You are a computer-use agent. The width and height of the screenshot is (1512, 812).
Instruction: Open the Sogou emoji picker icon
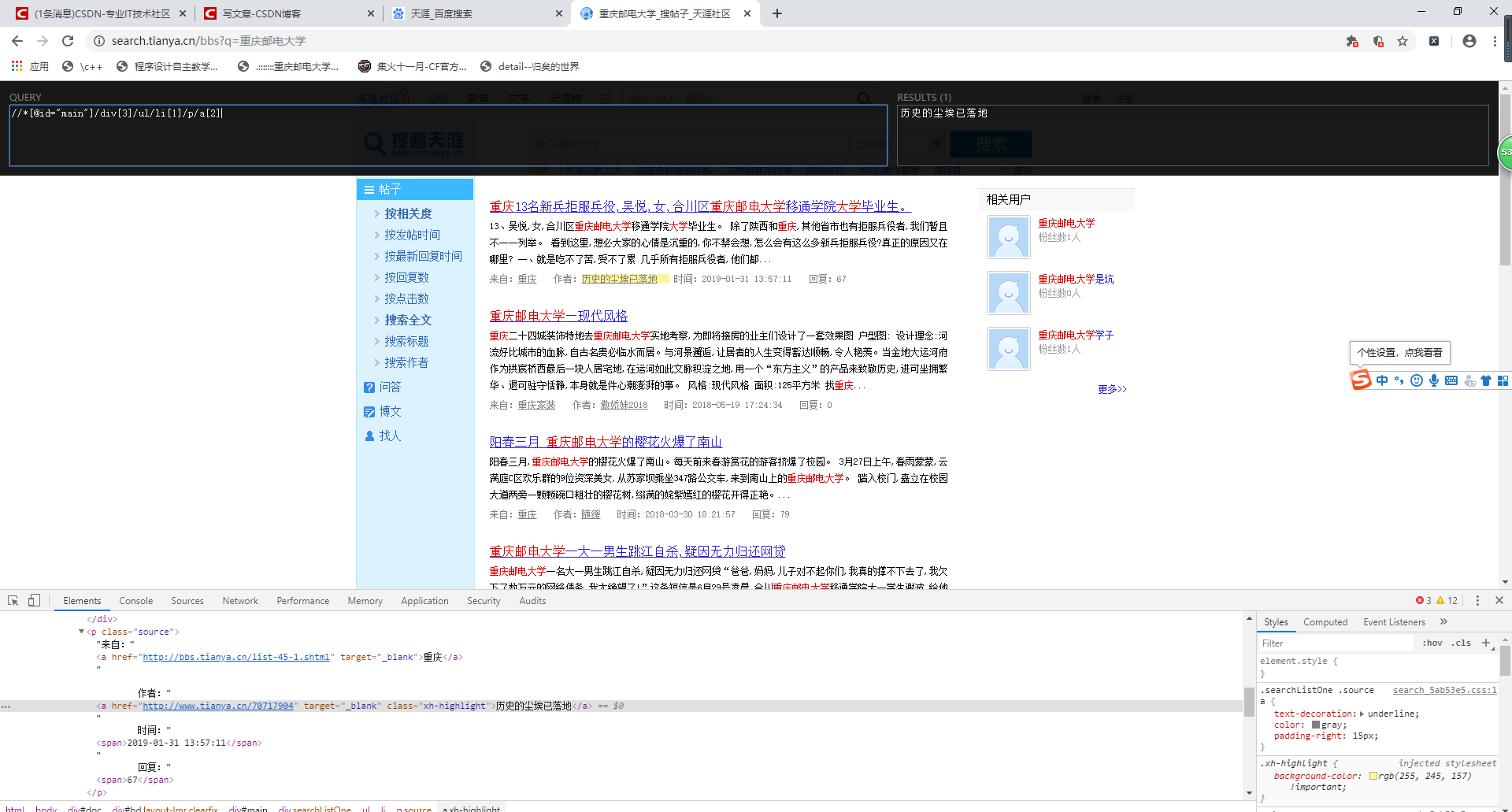tap(1416, 380)
